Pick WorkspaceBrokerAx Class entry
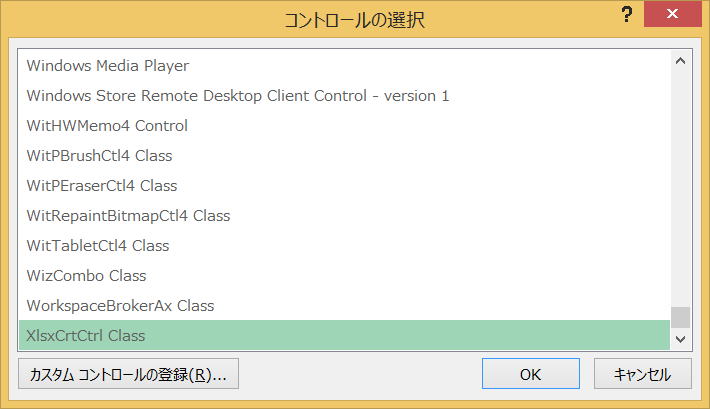710x409 pixels. coord(344,305)
